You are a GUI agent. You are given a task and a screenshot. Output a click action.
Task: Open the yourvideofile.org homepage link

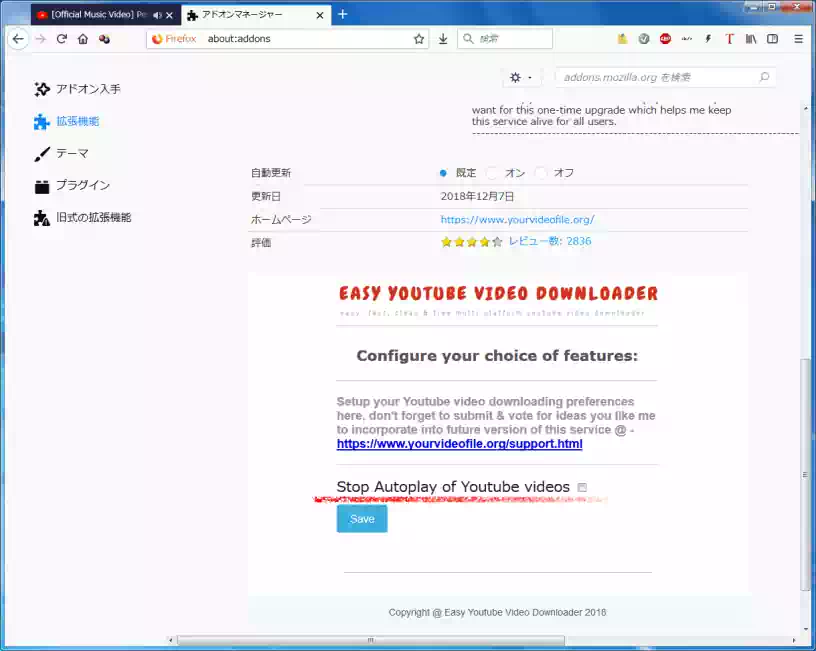point(517,220)
